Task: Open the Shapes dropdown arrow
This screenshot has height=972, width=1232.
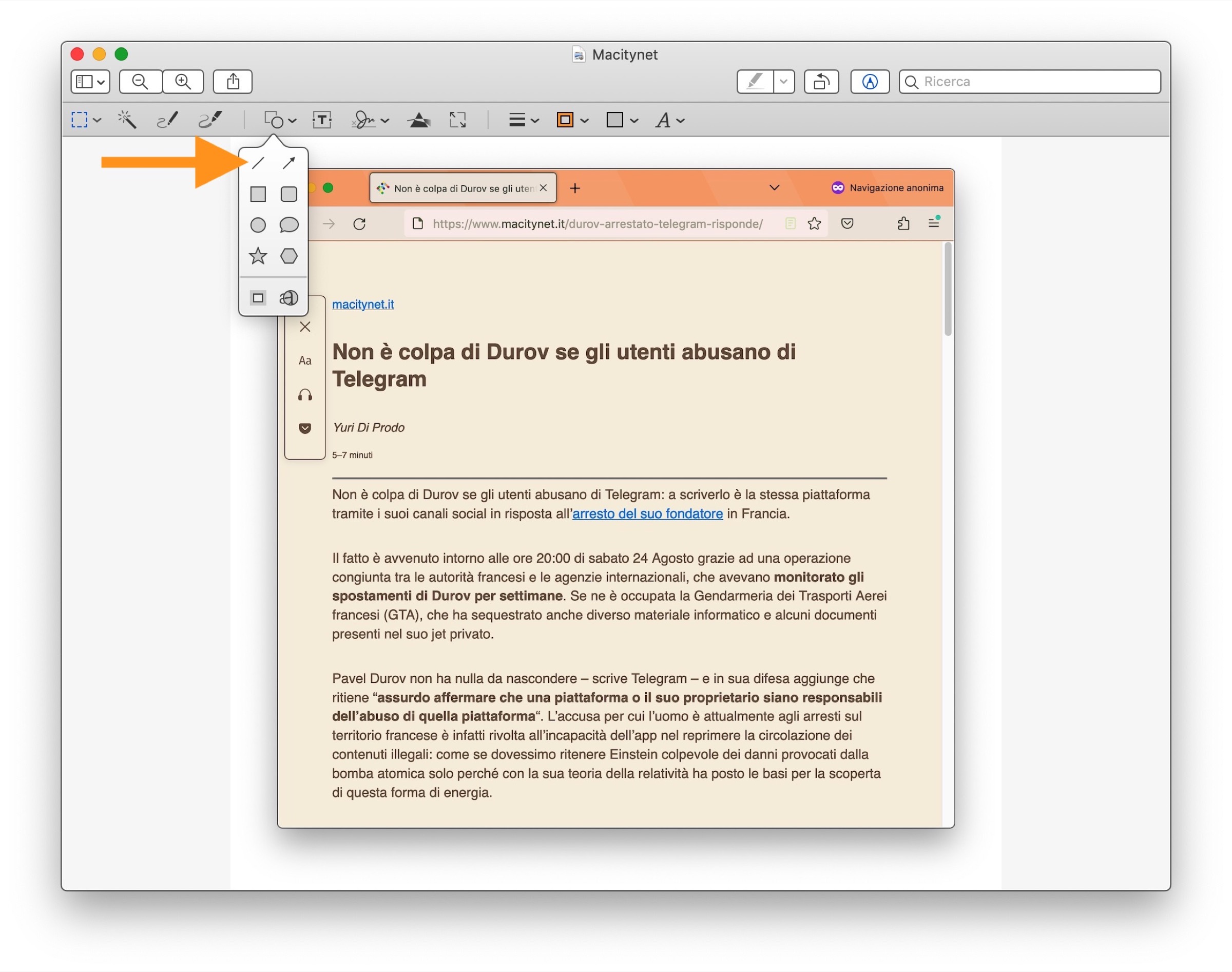Action: coord(293,121)
